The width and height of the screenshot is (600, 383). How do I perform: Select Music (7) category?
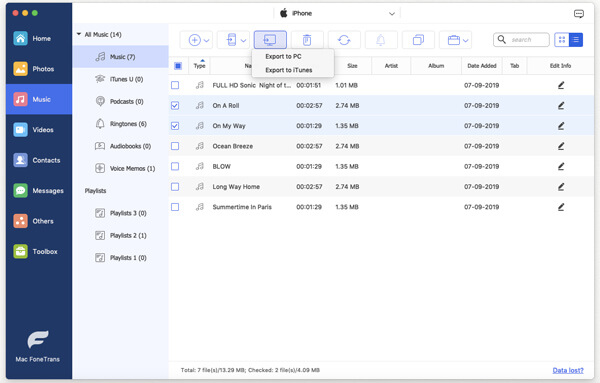pos(121,57)
